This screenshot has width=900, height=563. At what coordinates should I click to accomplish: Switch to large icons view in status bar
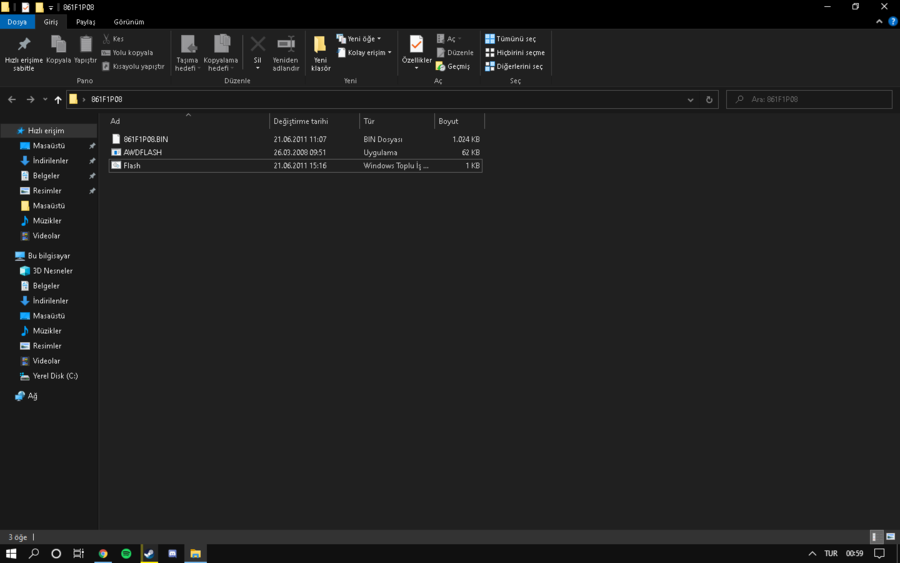890,537
